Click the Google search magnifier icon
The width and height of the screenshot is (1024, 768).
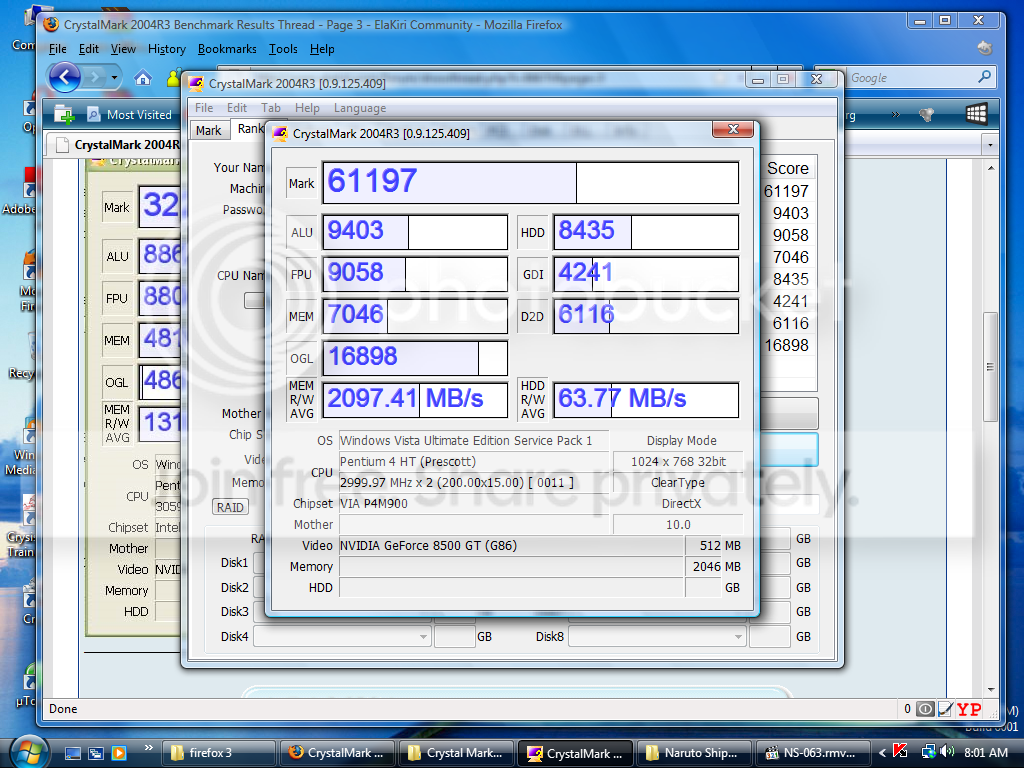(984, 77)
